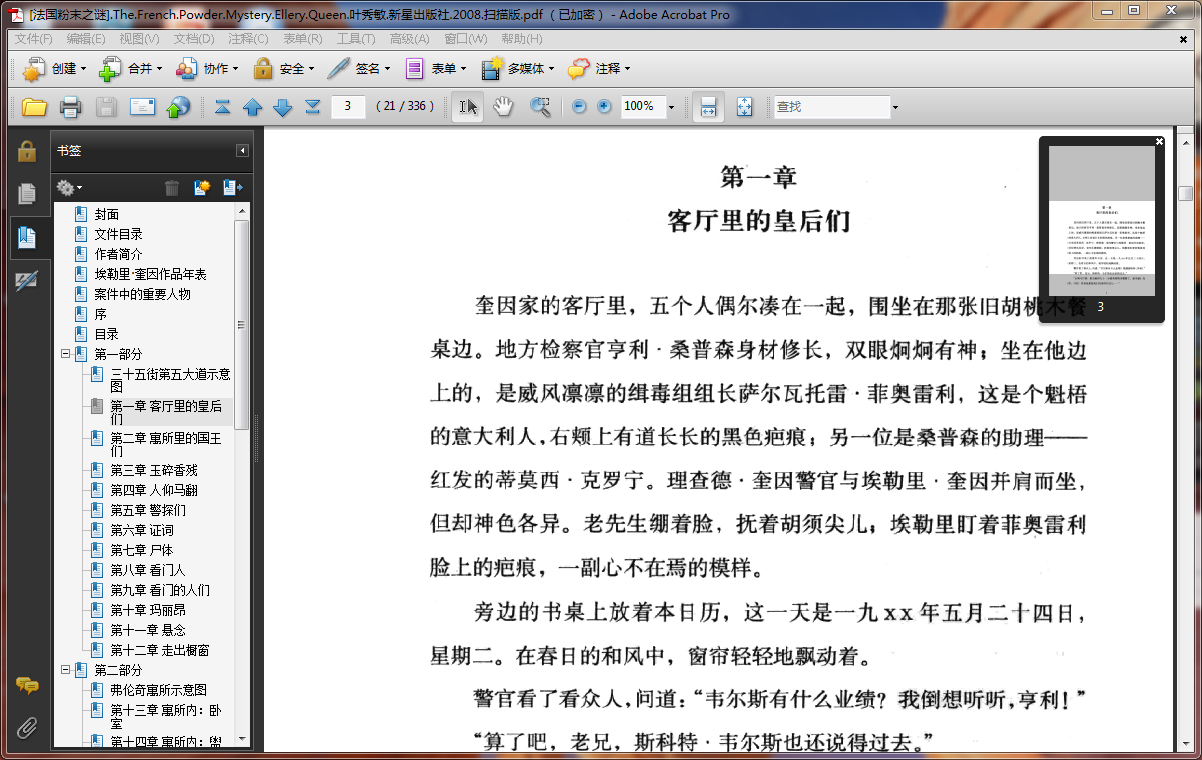Select the 第十二章 走出橱窗 bookmark
This screenshot has width=1202, height=760.
click(160, 650)
